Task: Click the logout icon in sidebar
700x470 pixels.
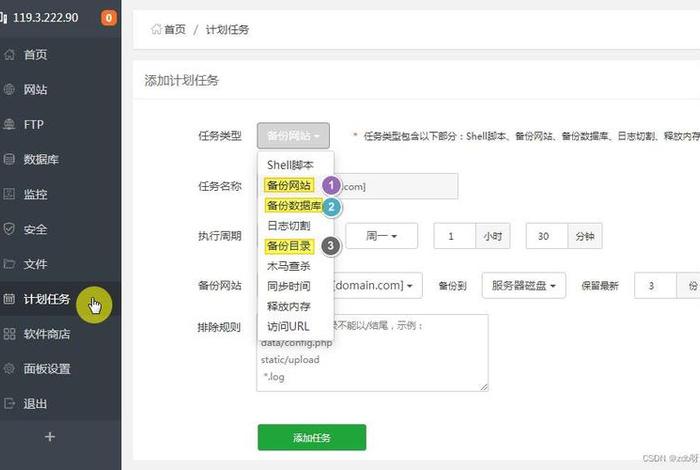Action: click(9, 403)
